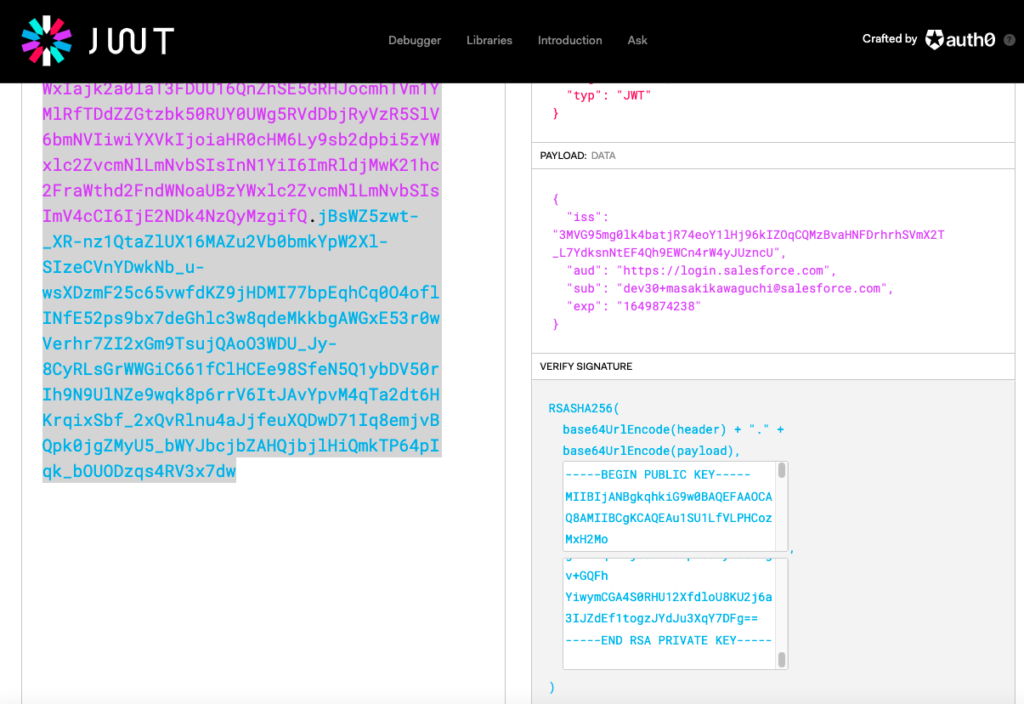Click the public key text box
1024x704 pixels.
click(x=668, y=506)
